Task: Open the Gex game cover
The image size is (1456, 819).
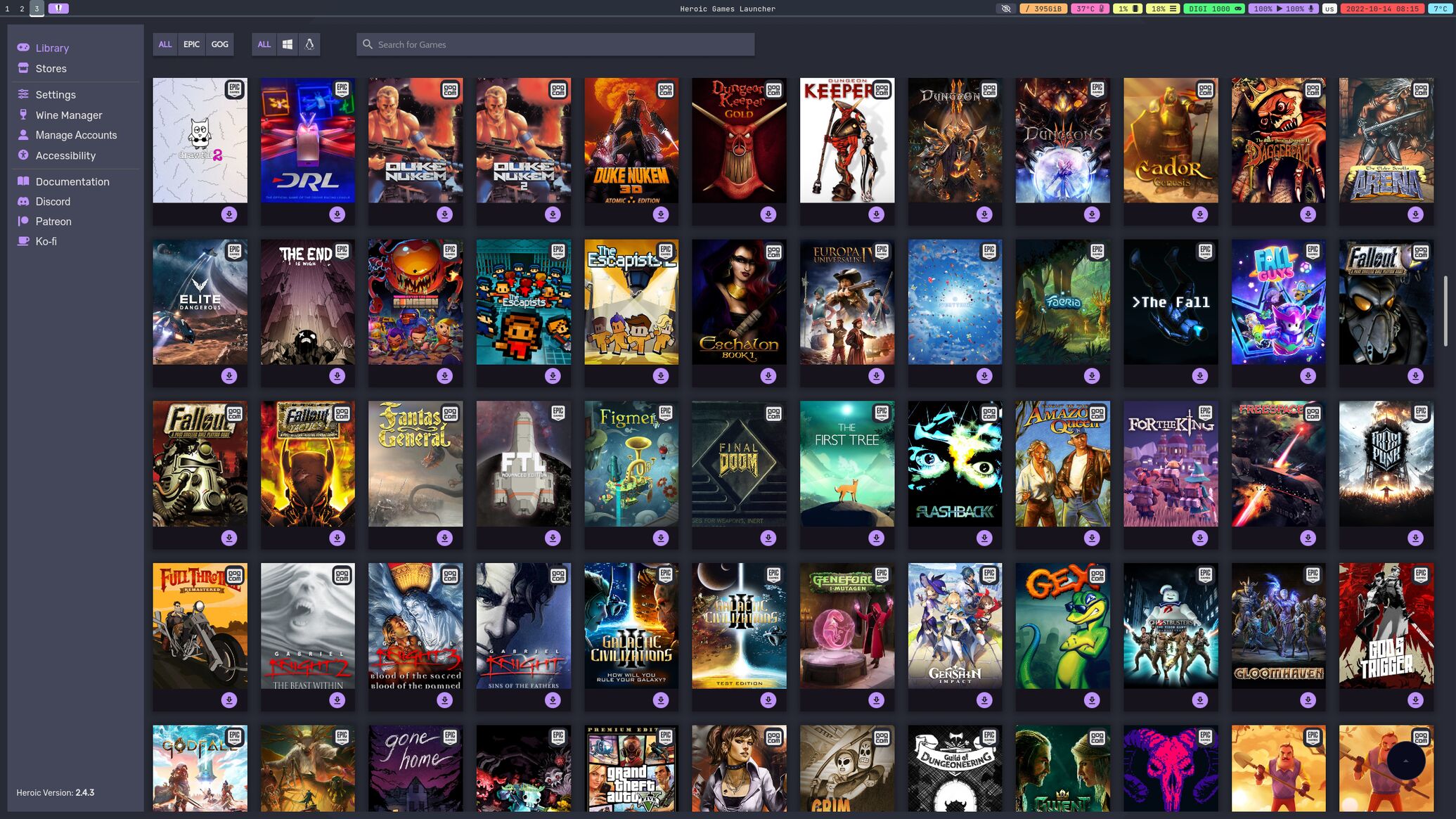Action: [1063, 626]
